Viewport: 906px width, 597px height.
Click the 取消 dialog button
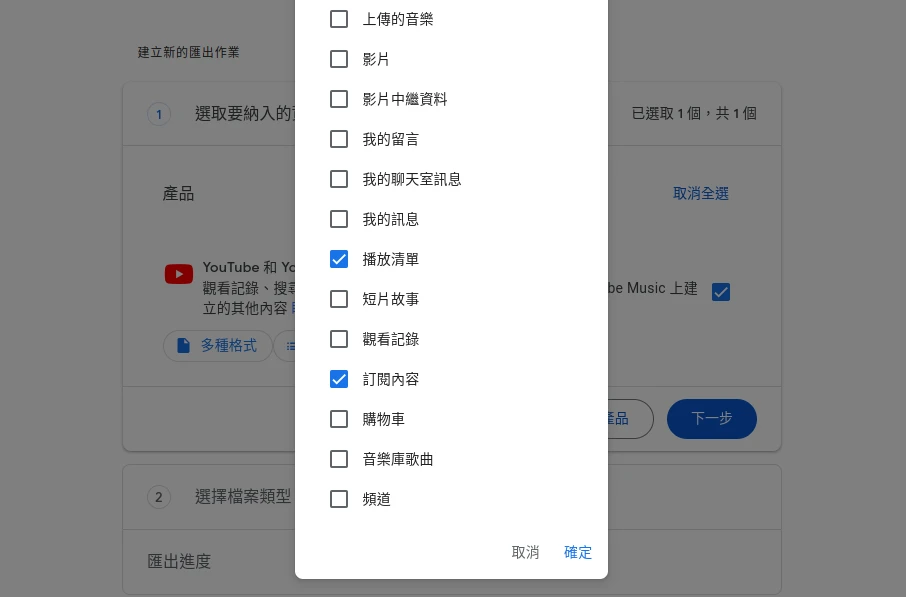pos(525,552)
